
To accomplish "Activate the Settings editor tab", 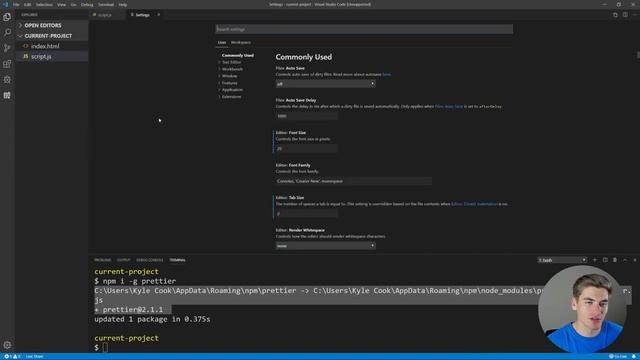I will (142, 15).
